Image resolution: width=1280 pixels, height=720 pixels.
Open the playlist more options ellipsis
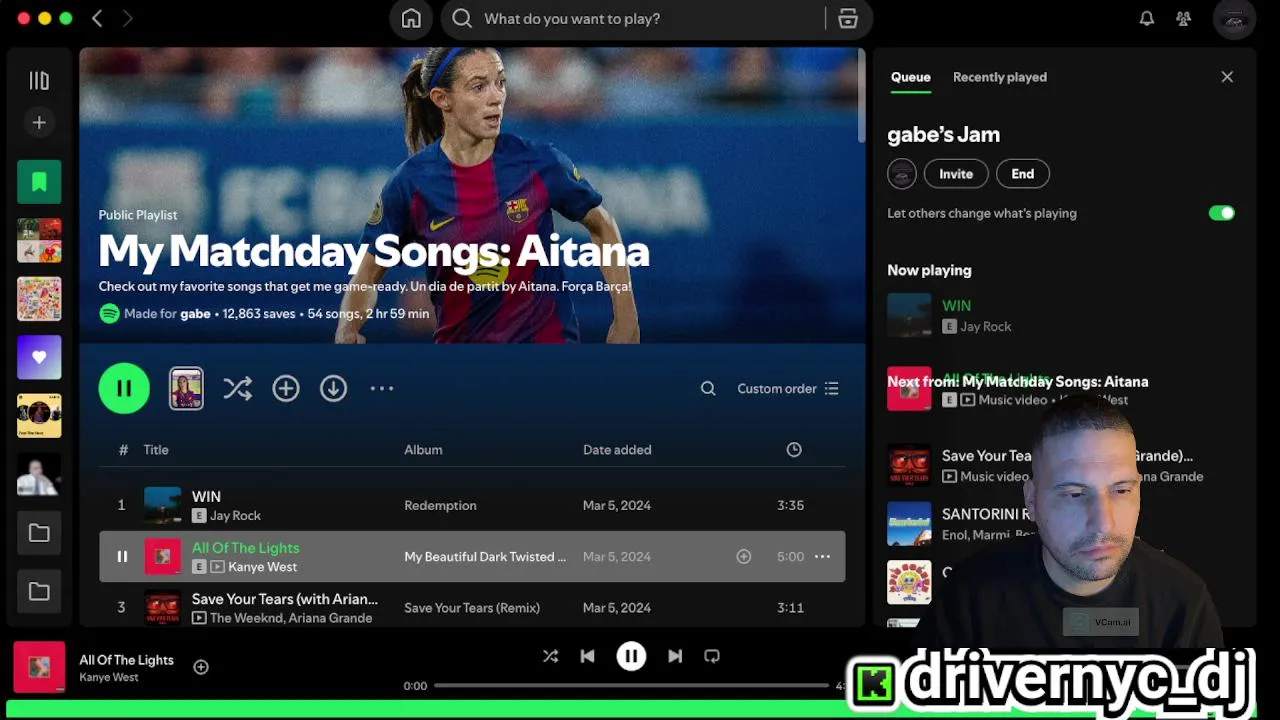(x=382, y=389)
